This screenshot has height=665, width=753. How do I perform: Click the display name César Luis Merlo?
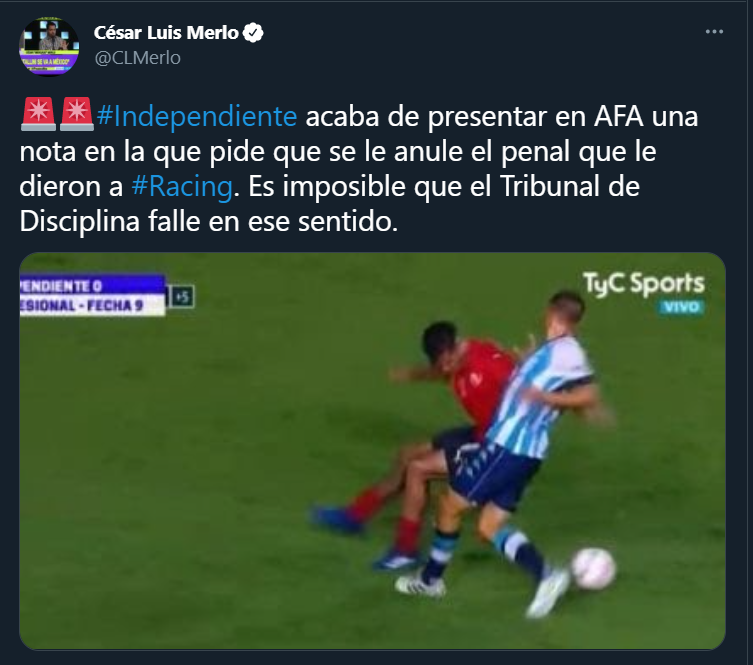(x=166, y=33)
